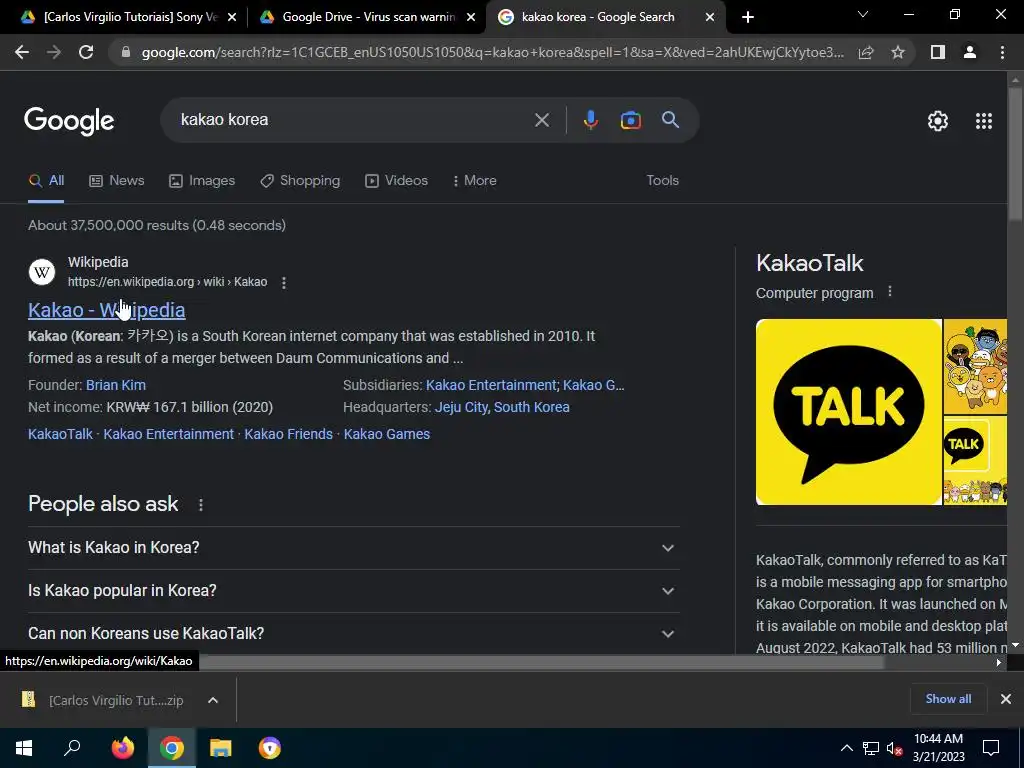Open the Chrome side panel icon
The width and height of the screenshot is (1024, 768).
938,52
